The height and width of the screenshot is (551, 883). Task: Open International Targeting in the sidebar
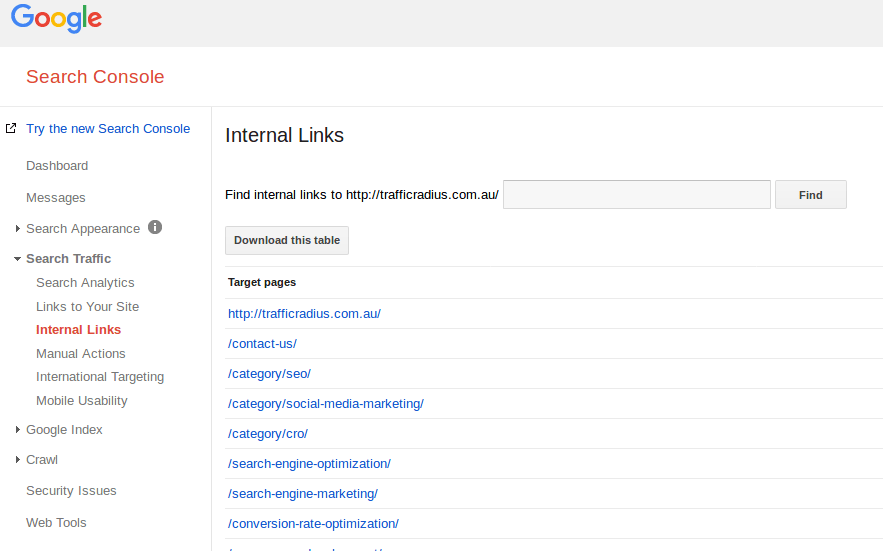(x=100, y=377)
